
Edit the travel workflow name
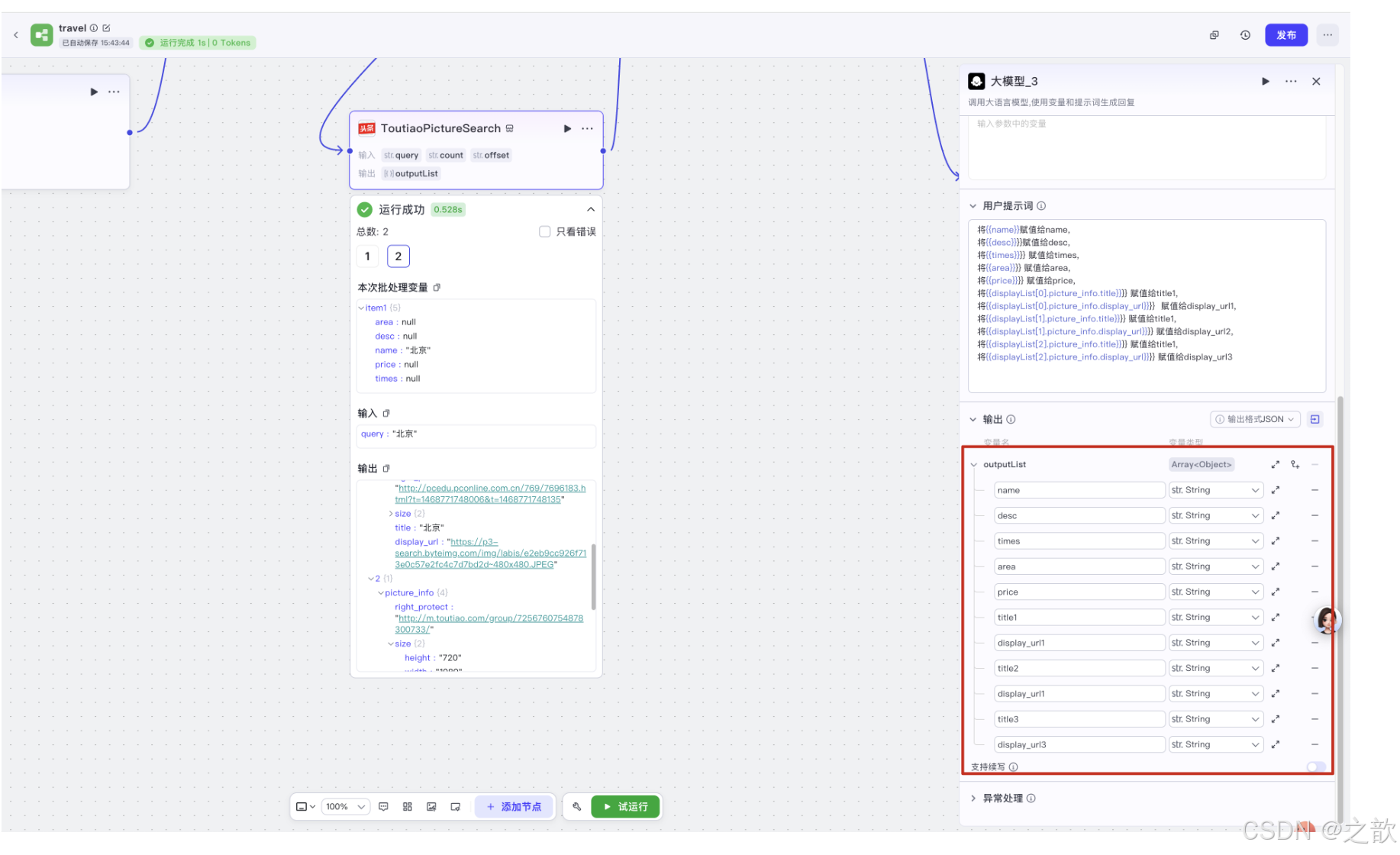tap(106, 28)
